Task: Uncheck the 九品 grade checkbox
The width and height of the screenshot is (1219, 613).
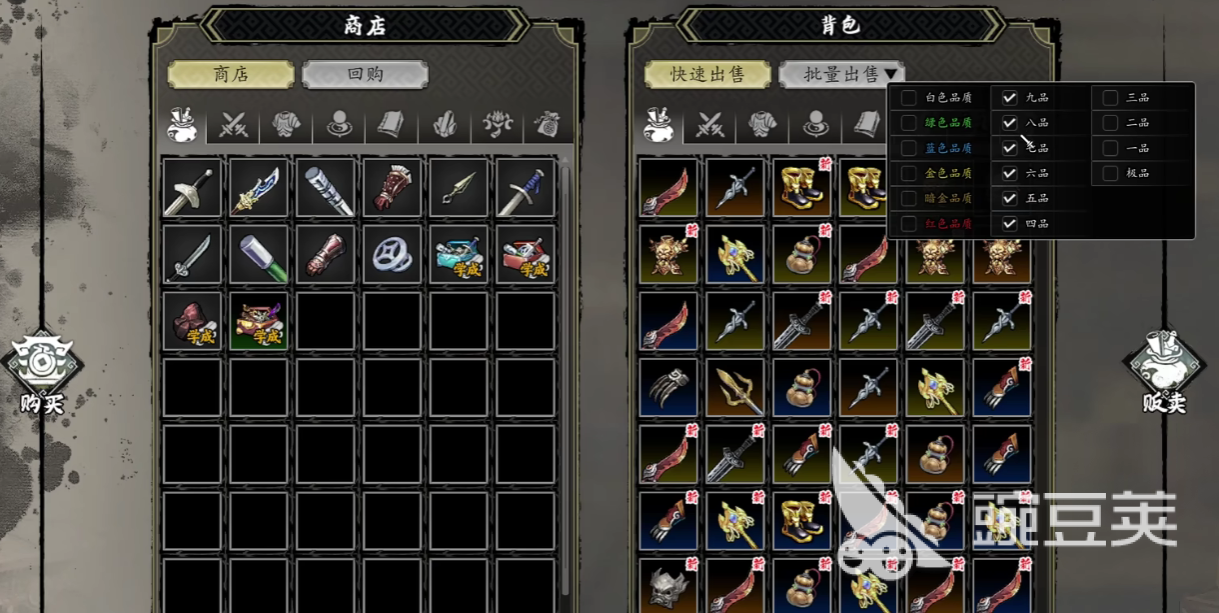Action: coord(1010,98)
